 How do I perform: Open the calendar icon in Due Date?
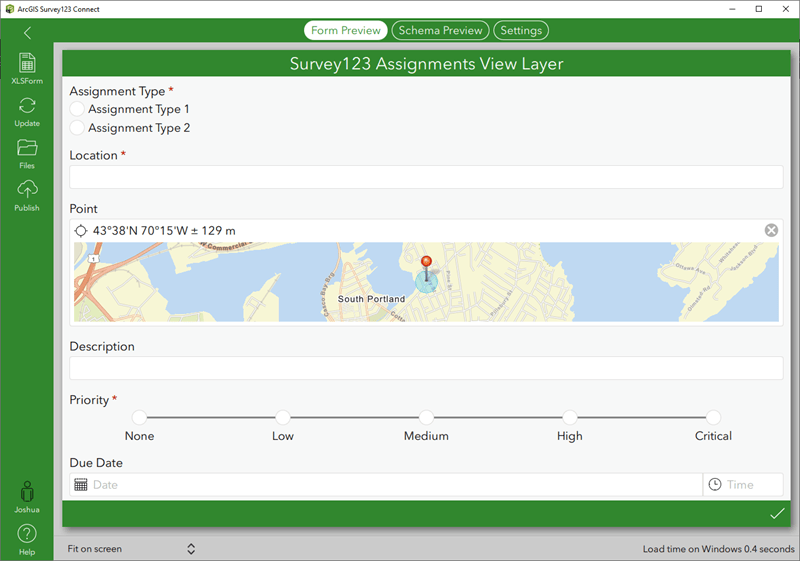pos(81,484)
